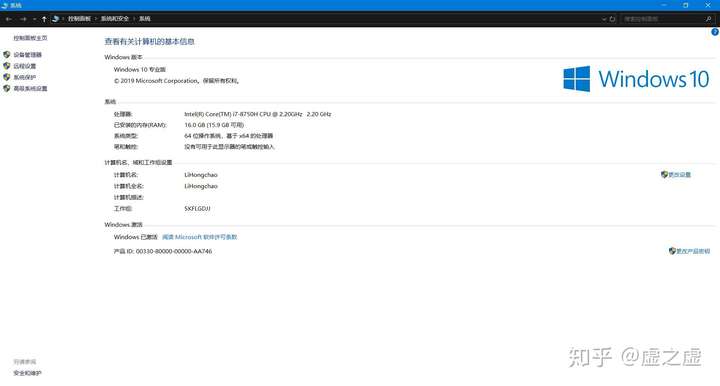Expand the address bar history dropdown
720x386 pixels.
(x=604, y=19)
